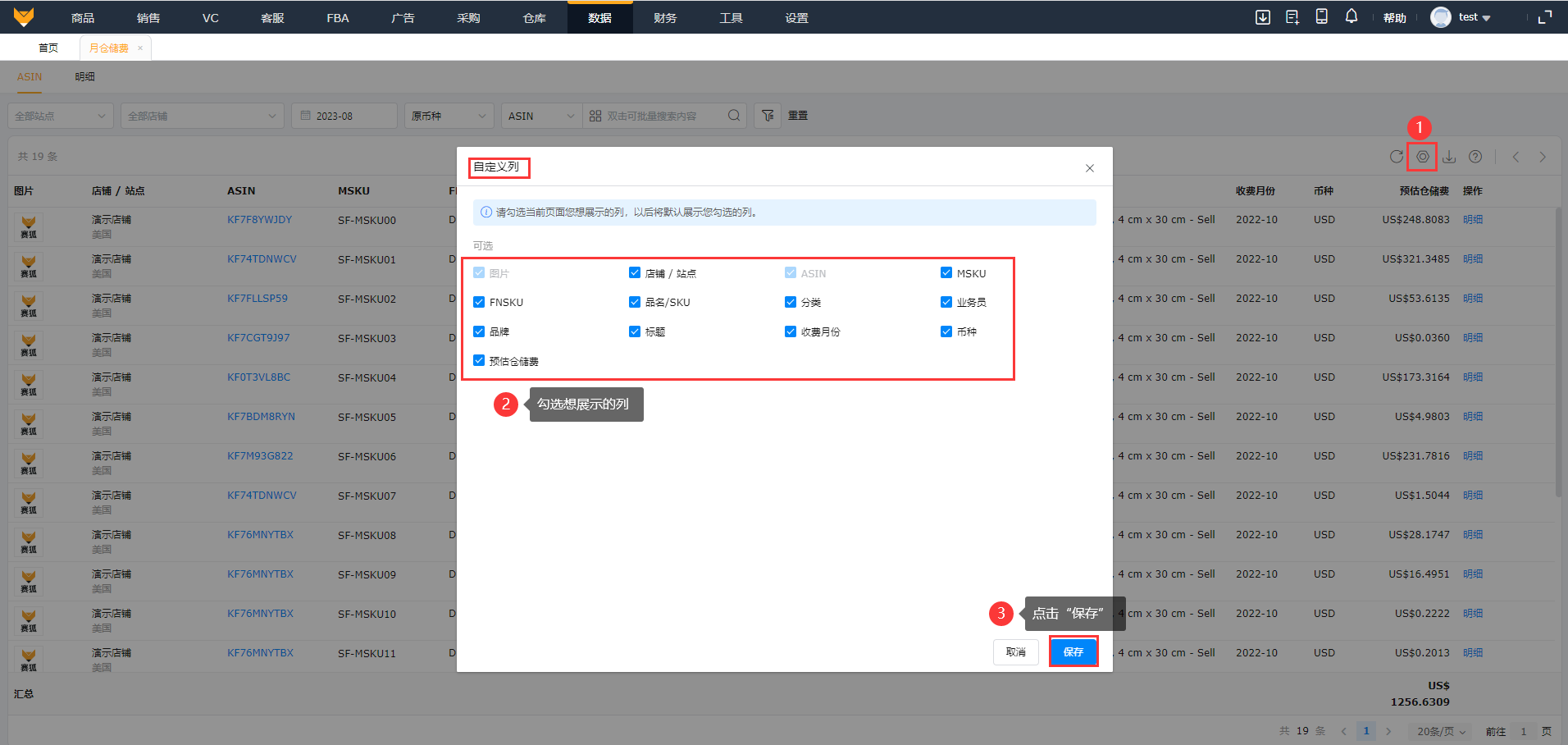Screen dimensions: 1568x745
Task: Open the advanced filter funnel icon
Action: point(768,116)
